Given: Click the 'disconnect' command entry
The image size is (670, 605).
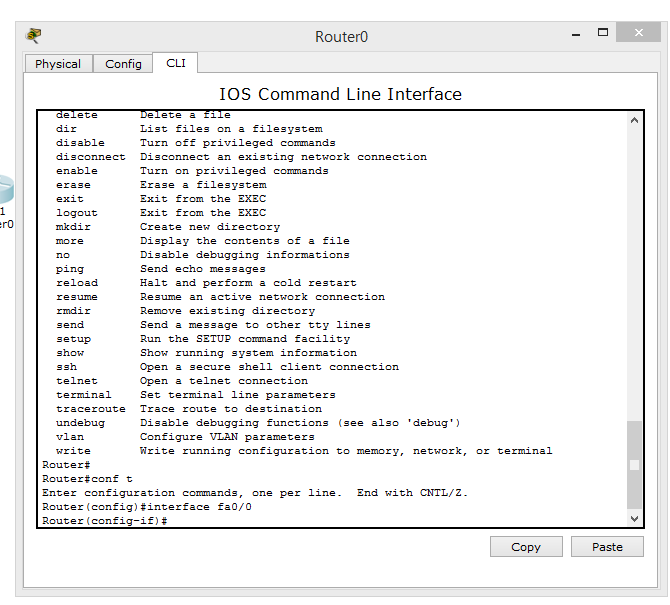Looking at the screenshot, I should [x=241, y=157].
